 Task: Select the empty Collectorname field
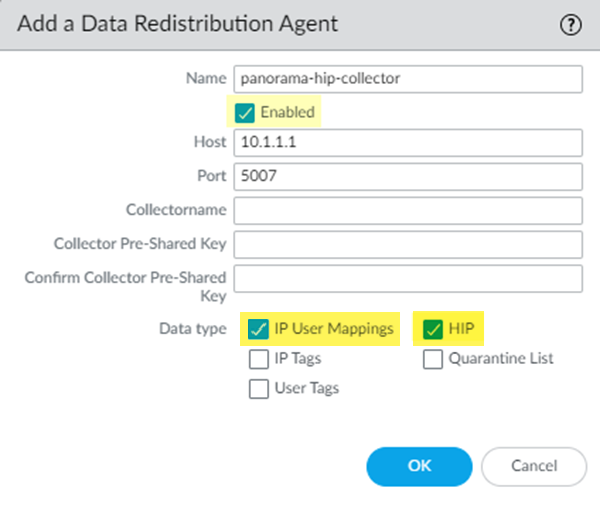click(408, 211)
